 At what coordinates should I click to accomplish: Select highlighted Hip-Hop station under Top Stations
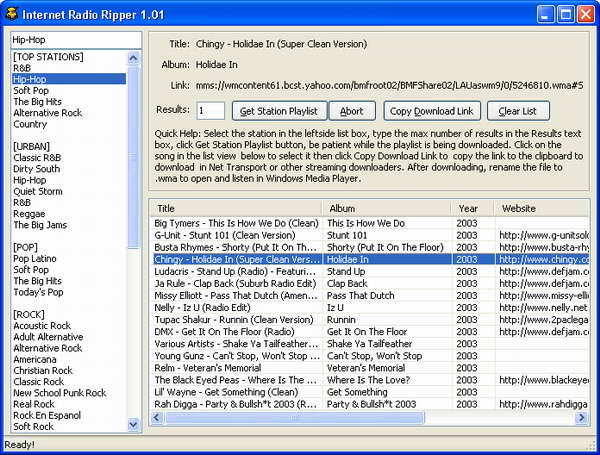tap(69, 79)
